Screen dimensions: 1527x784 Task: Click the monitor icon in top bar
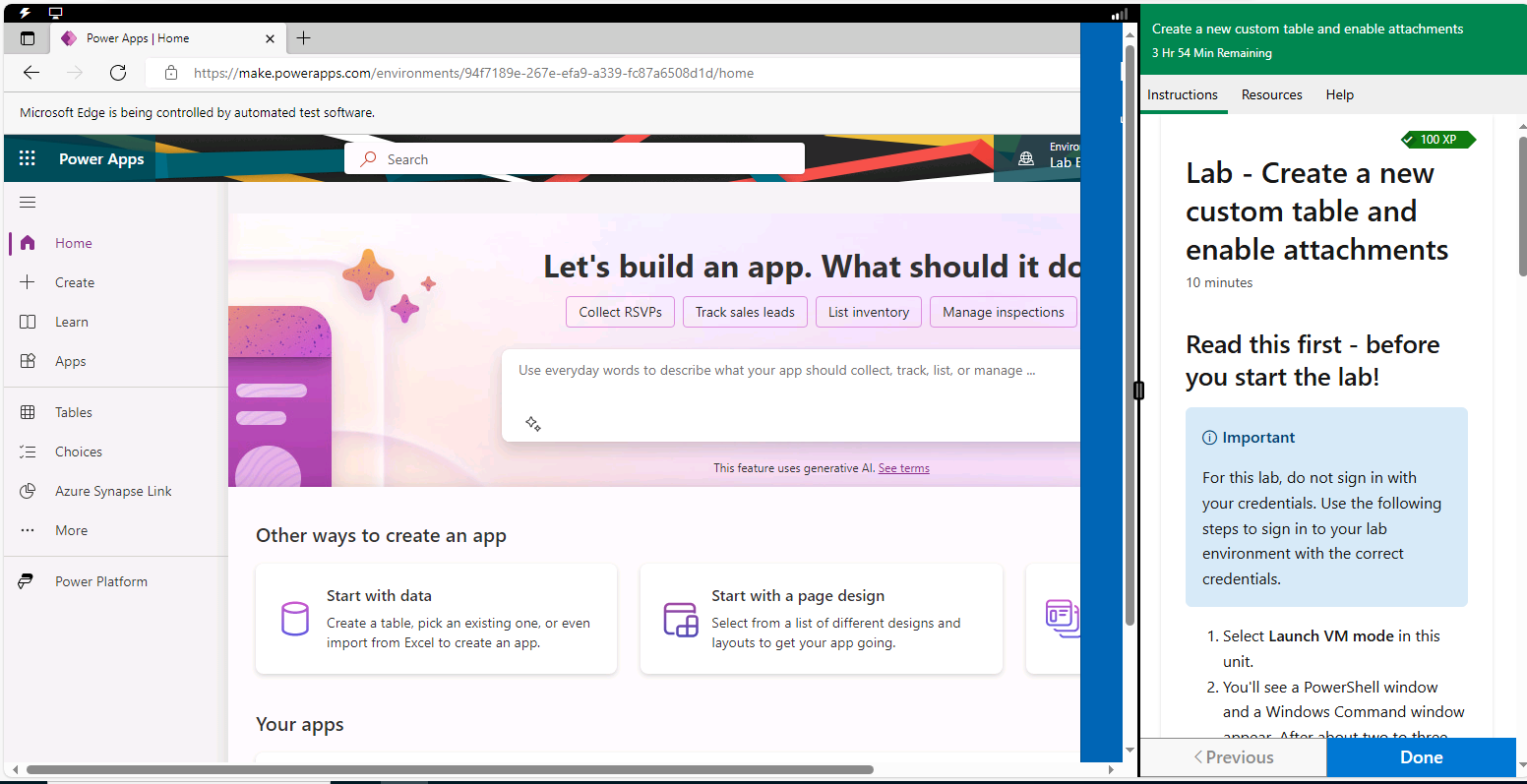(56, 13)
